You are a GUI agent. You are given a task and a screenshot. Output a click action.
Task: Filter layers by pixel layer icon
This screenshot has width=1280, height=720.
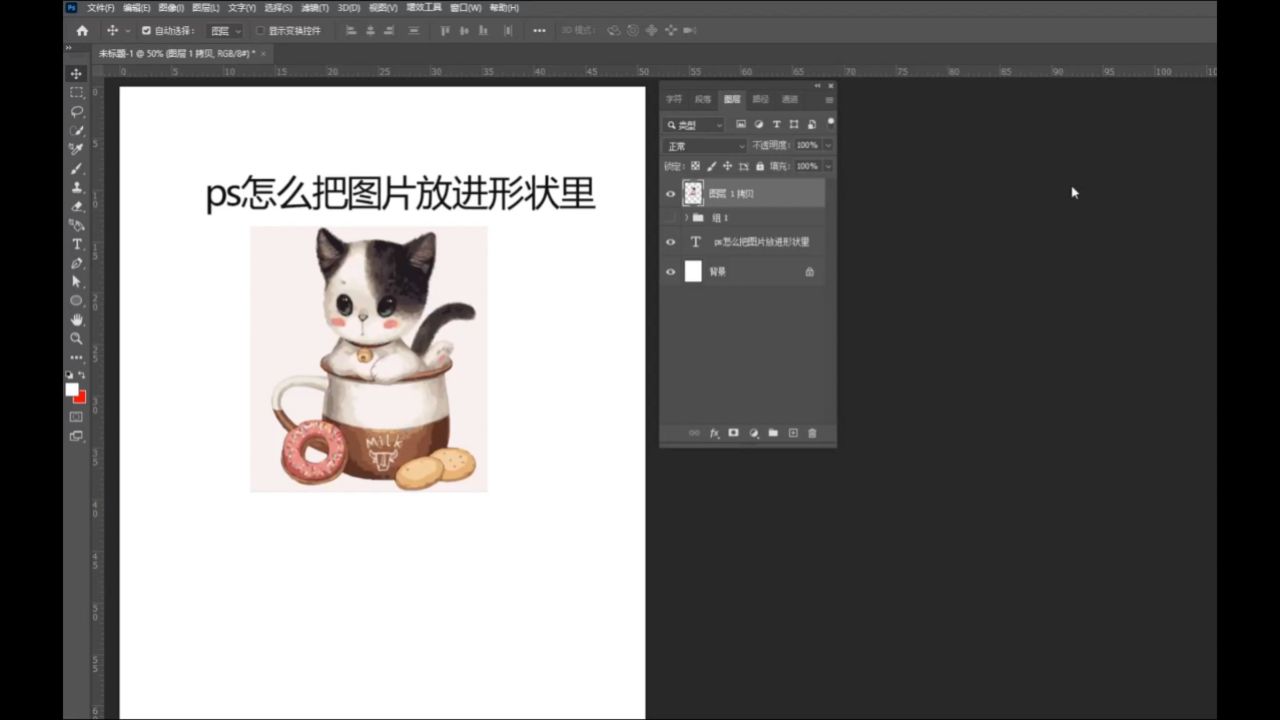pos(741,124)
